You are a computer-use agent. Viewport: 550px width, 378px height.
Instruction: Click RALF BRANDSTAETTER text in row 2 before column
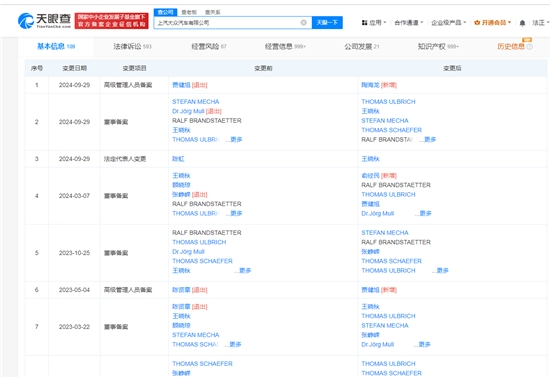pos(207,121)
